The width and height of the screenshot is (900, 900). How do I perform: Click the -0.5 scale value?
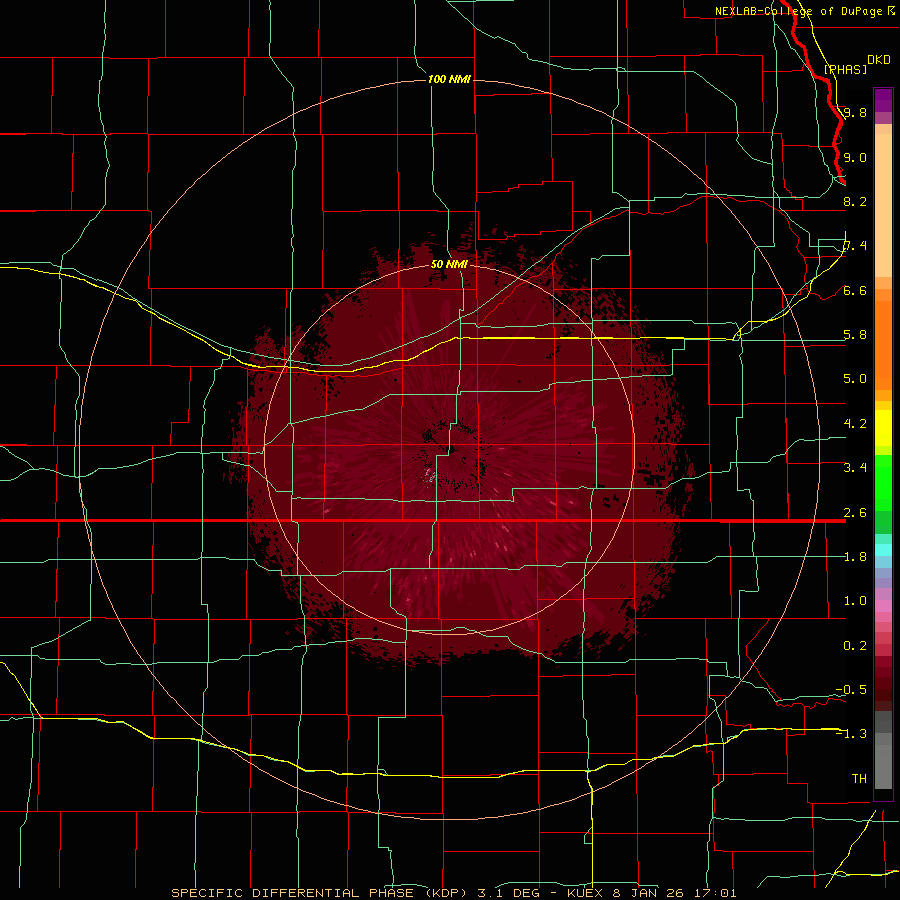coord(851,689)
